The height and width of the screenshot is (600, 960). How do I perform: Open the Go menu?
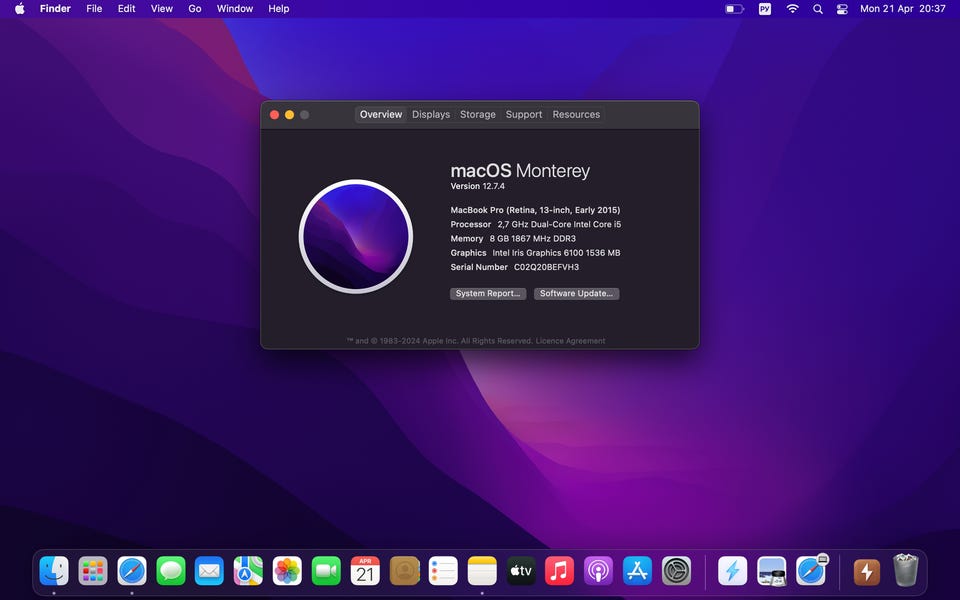(195, 9)
